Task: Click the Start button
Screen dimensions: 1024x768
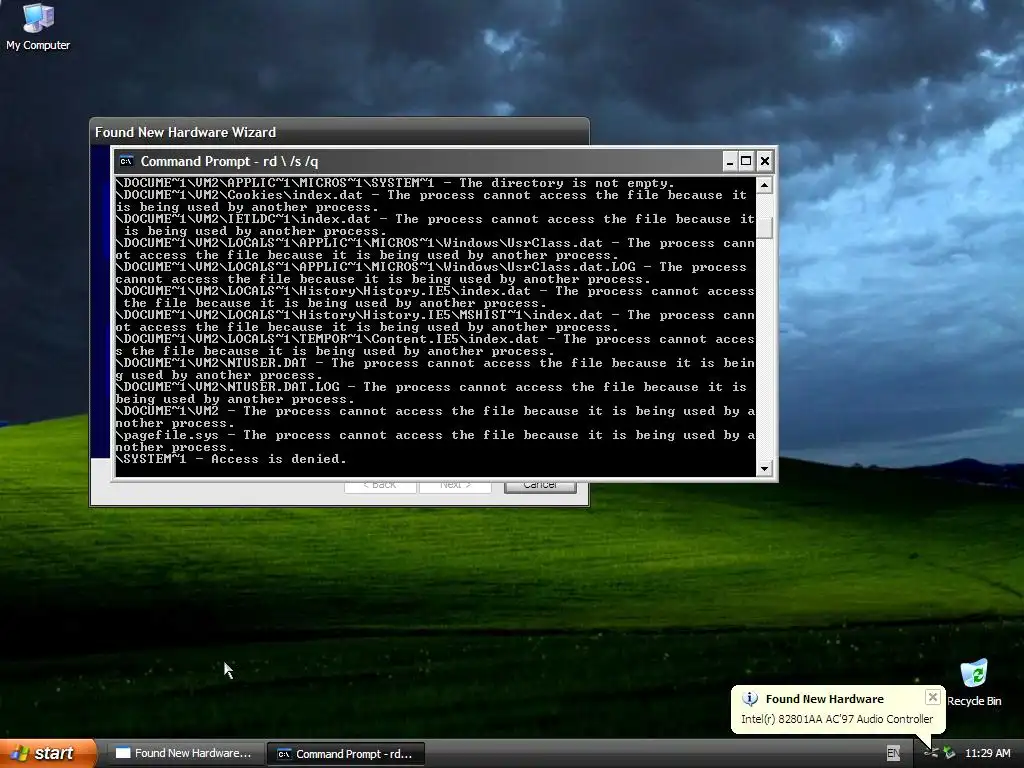Action: 48,753
